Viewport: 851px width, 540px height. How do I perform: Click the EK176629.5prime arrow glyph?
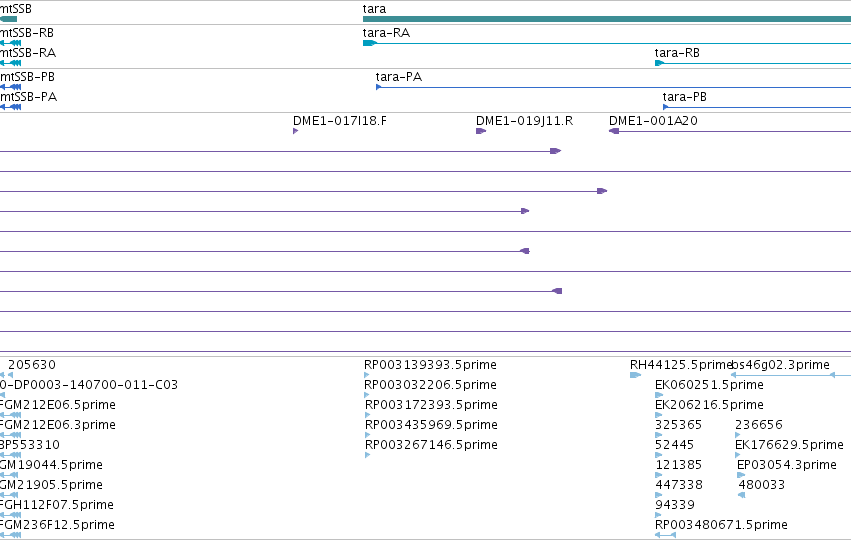coord(738,455)
